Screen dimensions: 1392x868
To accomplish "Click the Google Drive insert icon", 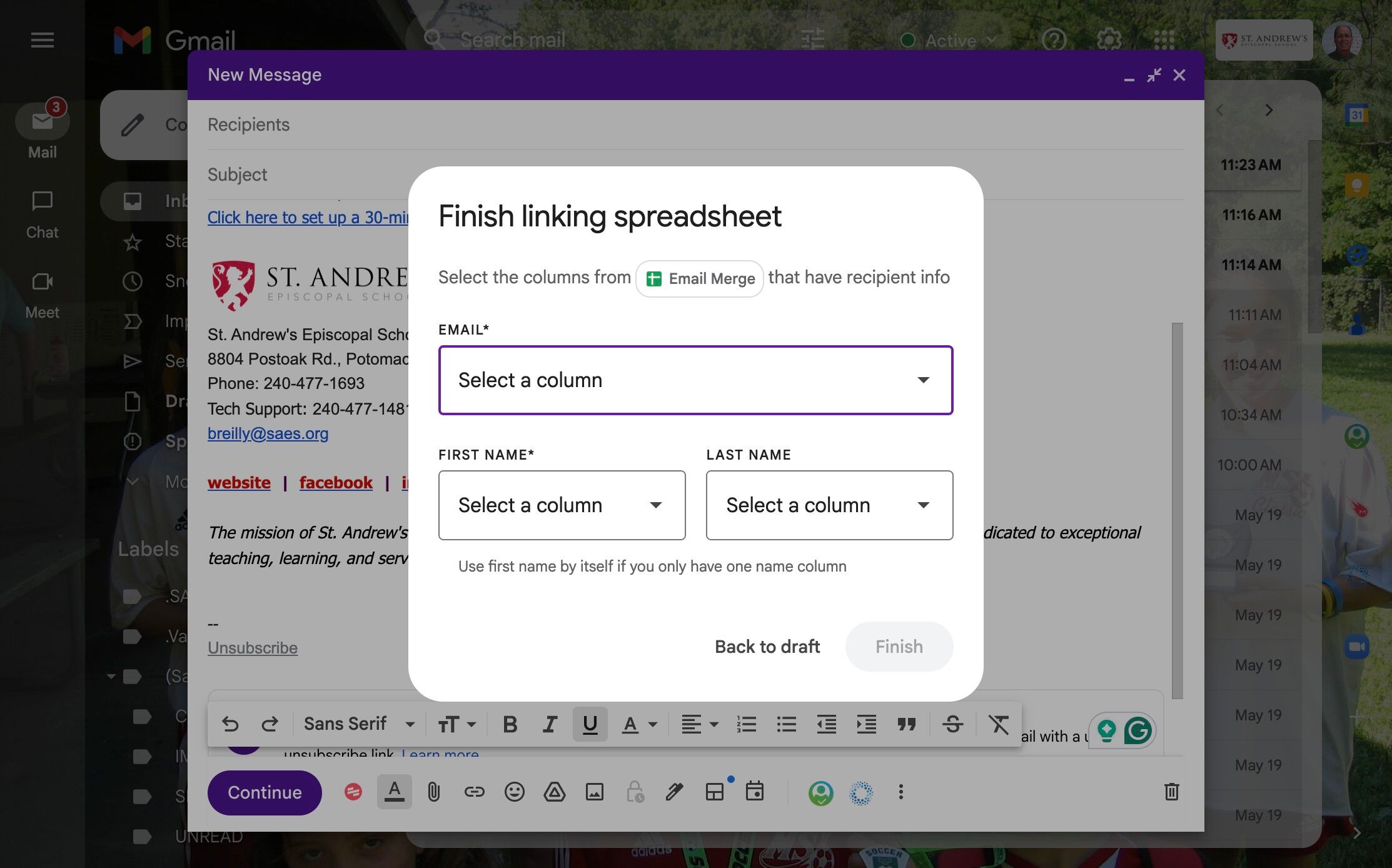I will pyautogui.click(x=554, y=792).
